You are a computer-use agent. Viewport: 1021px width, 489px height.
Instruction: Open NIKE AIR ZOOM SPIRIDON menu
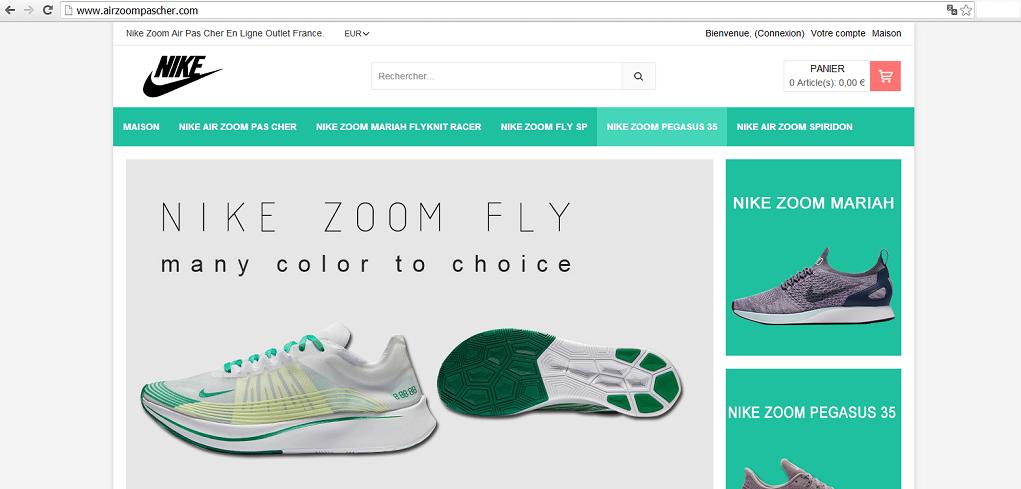pyautogui.click(x=794, y=127)
